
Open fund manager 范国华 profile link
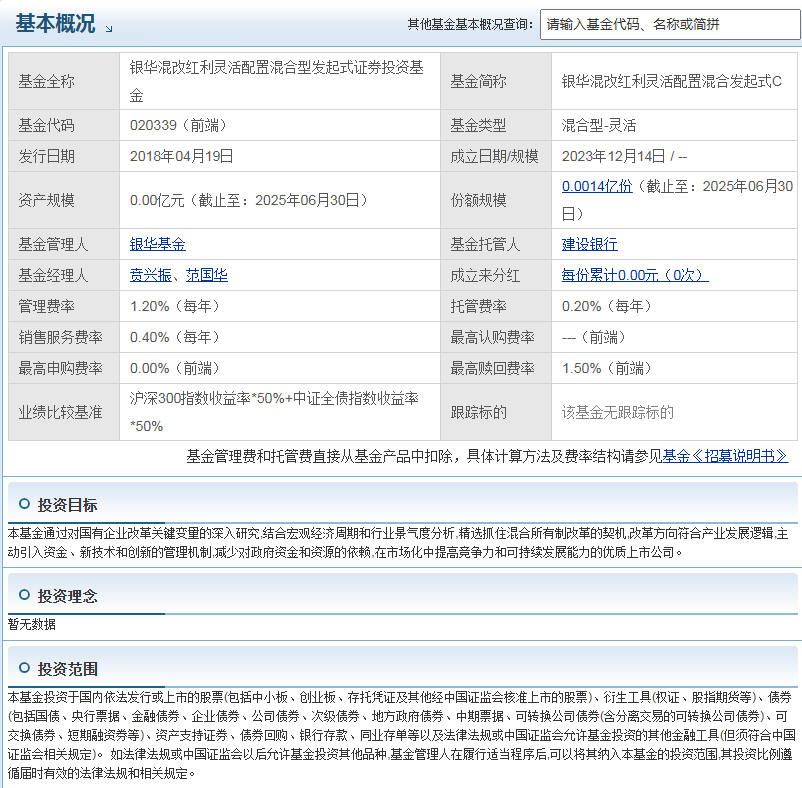[207, 275]
